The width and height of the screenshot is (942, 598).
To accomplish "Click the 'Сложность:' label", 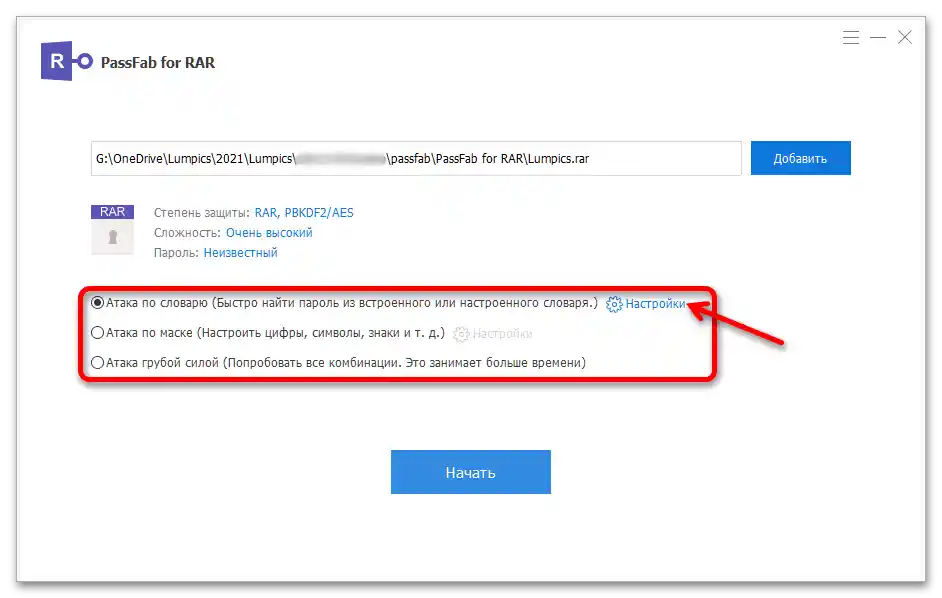I will click(187, 233).
